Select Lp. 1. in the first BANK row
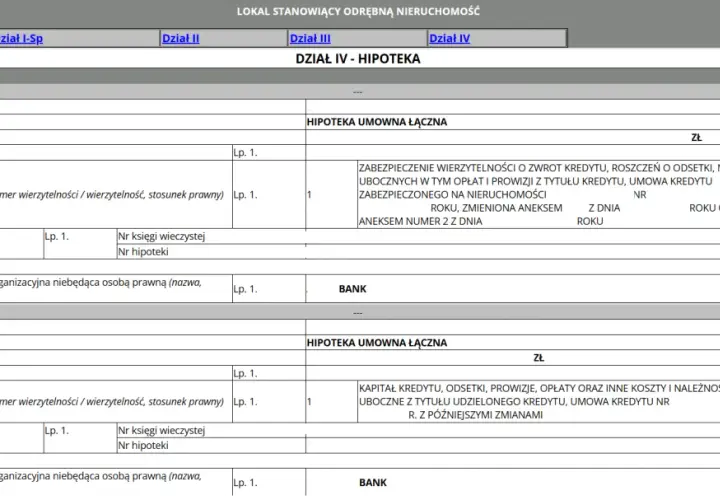This screenshot has width=720, height=500. click(x=245, y=289)
